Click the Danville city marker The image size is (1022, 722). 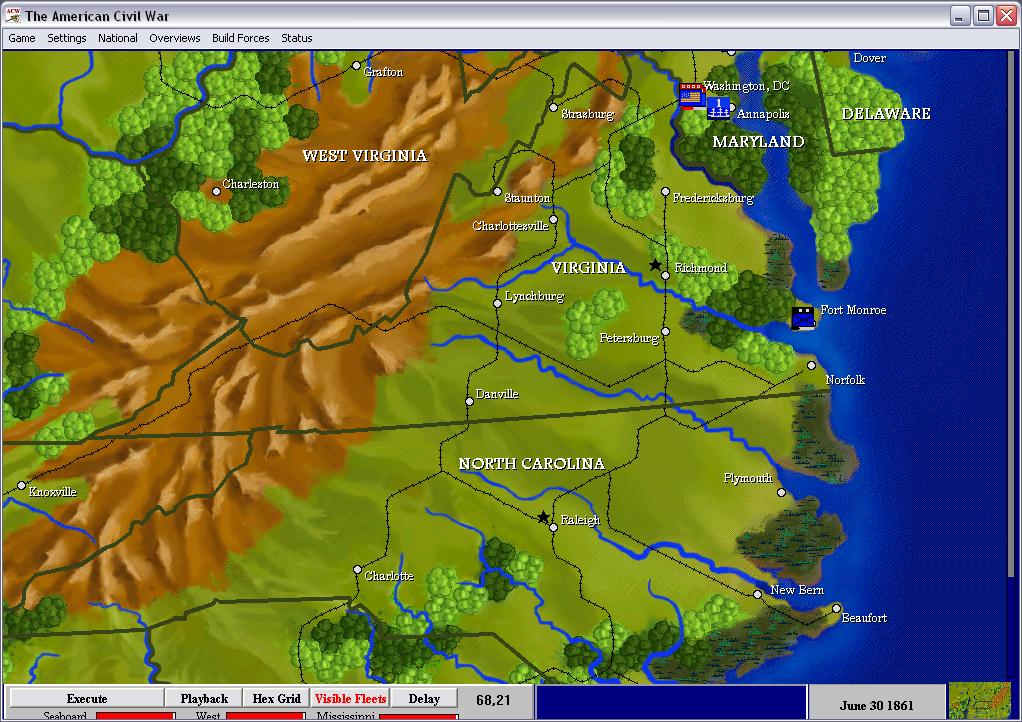(469, 401)
